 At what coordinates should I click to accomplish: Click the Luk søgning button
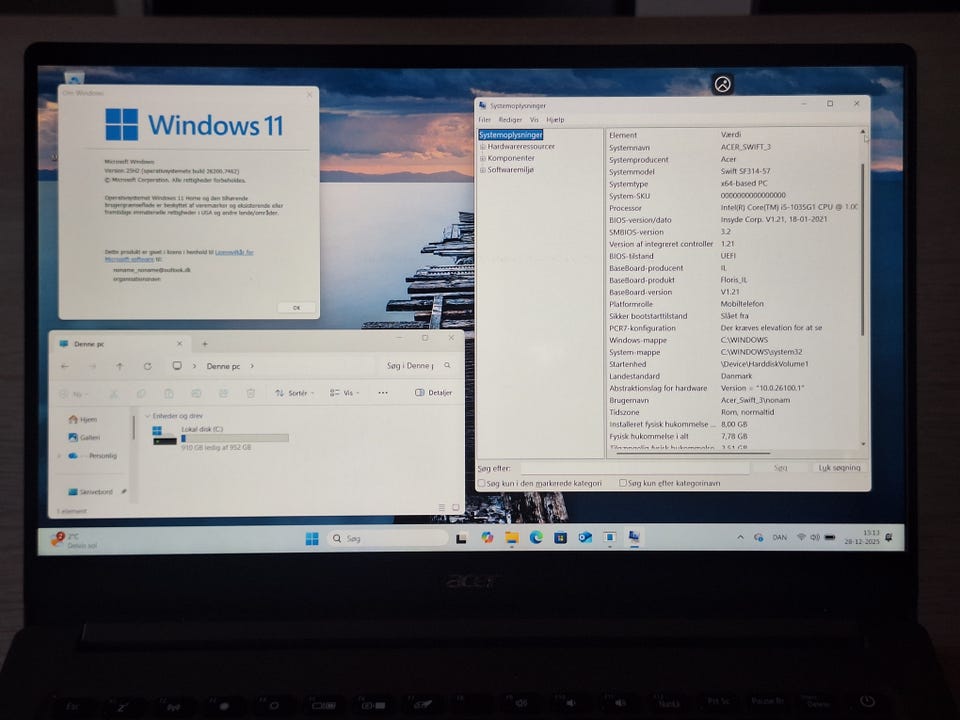(x=839, y=468)
